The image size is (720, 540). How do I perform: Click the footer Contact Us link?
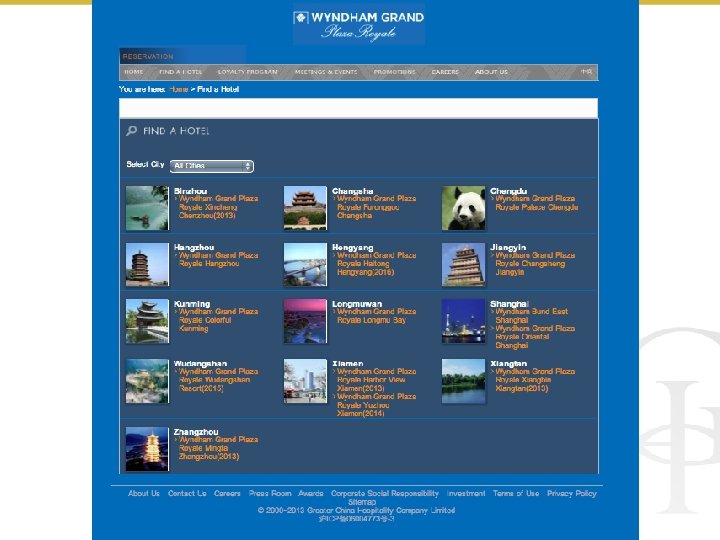pos(187,494)
